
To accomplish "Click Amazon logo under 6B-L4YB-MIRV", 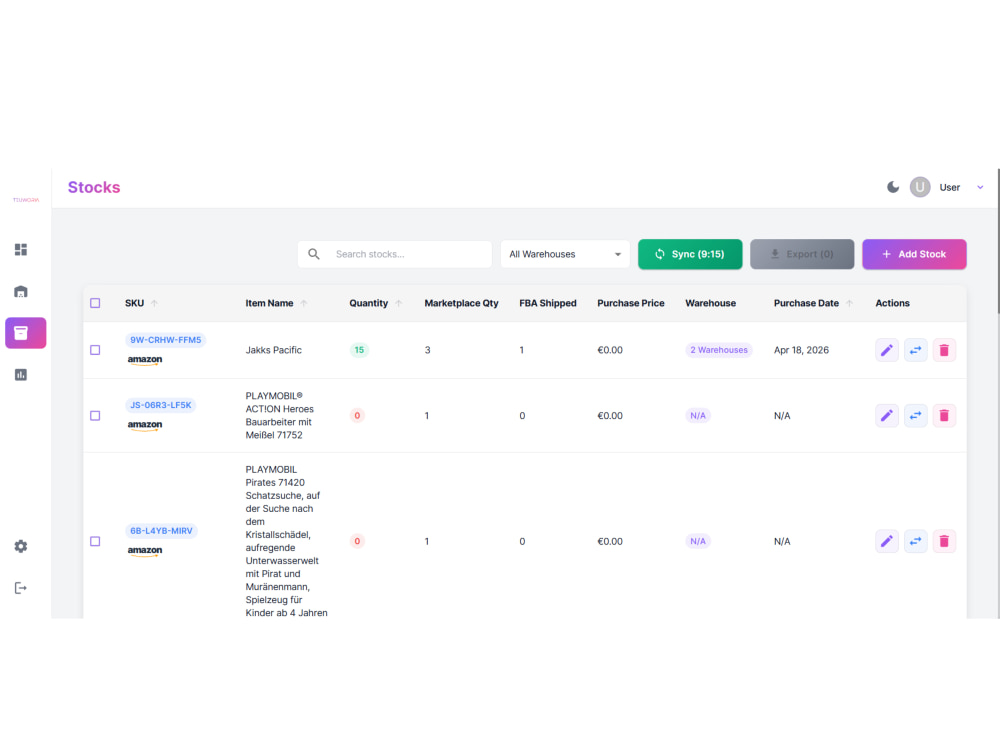I will pos(145,550).
